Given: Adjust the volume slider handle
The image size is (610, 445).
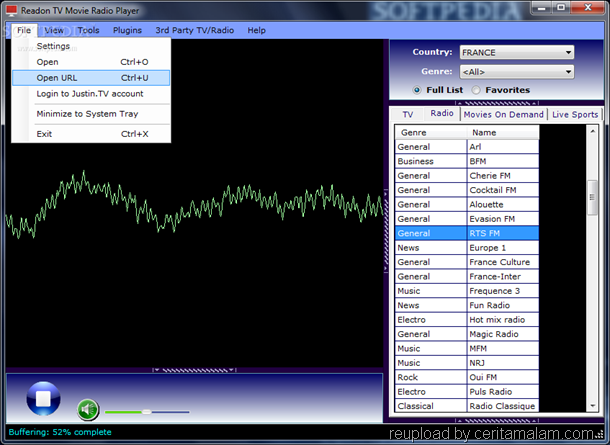Looking at the screenshot, I should click(x=147, y=411).
